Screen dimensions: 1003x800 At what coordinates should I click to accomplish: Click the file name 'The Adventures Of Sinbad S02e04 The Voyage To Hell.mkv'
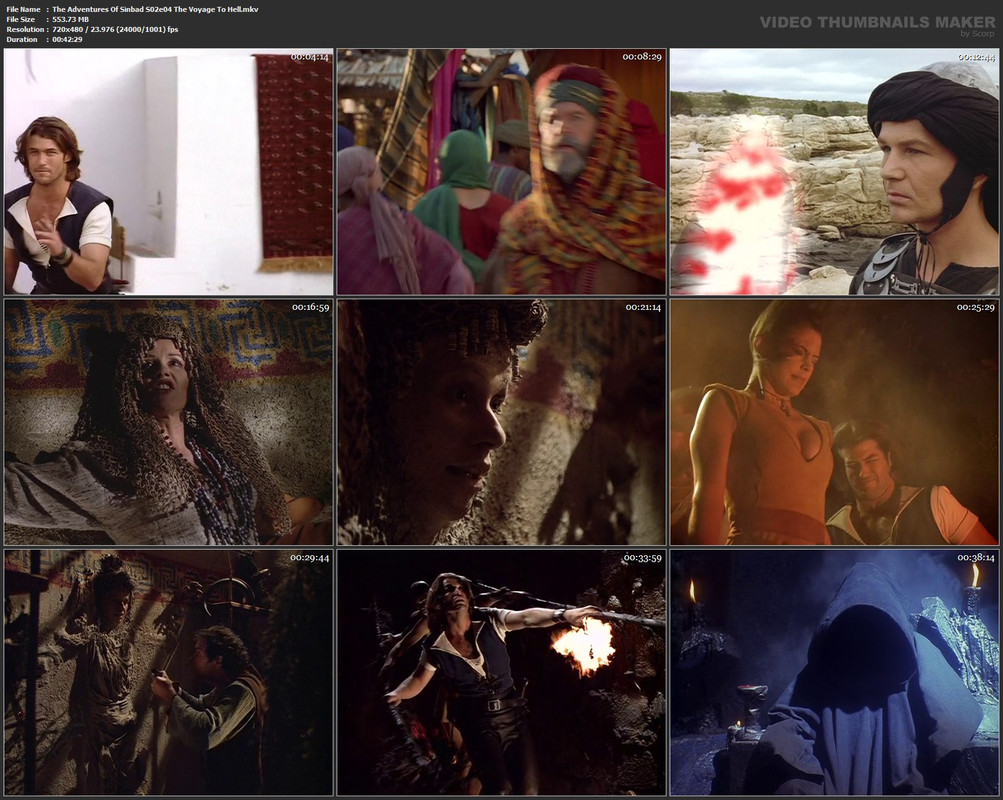click(155, 10)
